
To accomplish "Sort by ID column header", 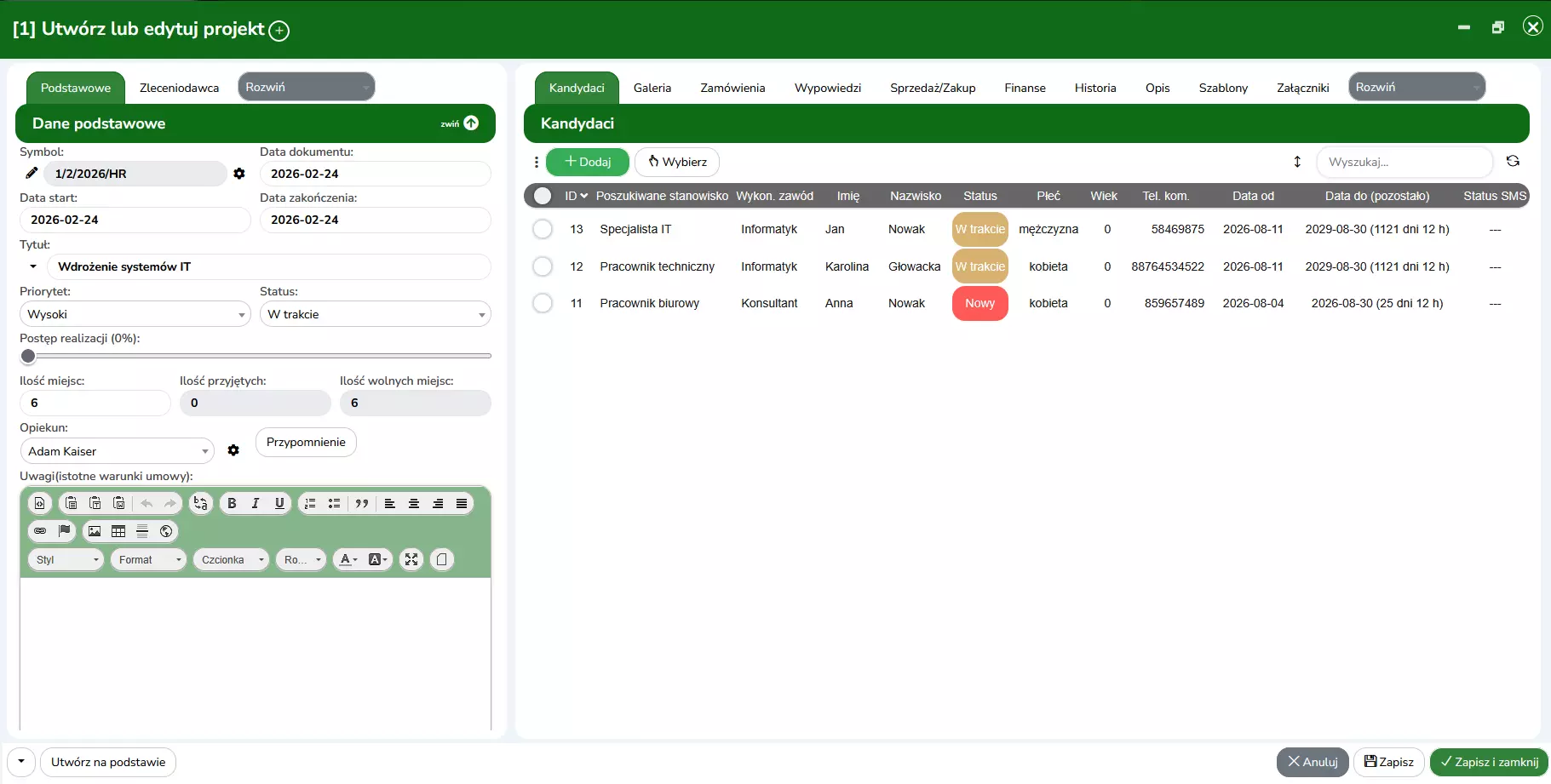I will (x=576, y=196).
